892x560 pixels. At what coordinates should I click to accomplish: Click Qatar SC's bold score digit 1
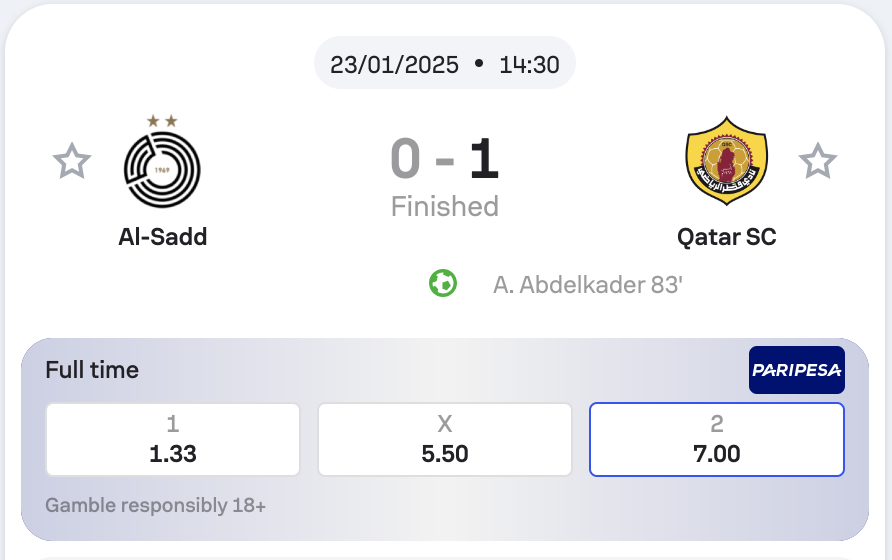(484, 159)
